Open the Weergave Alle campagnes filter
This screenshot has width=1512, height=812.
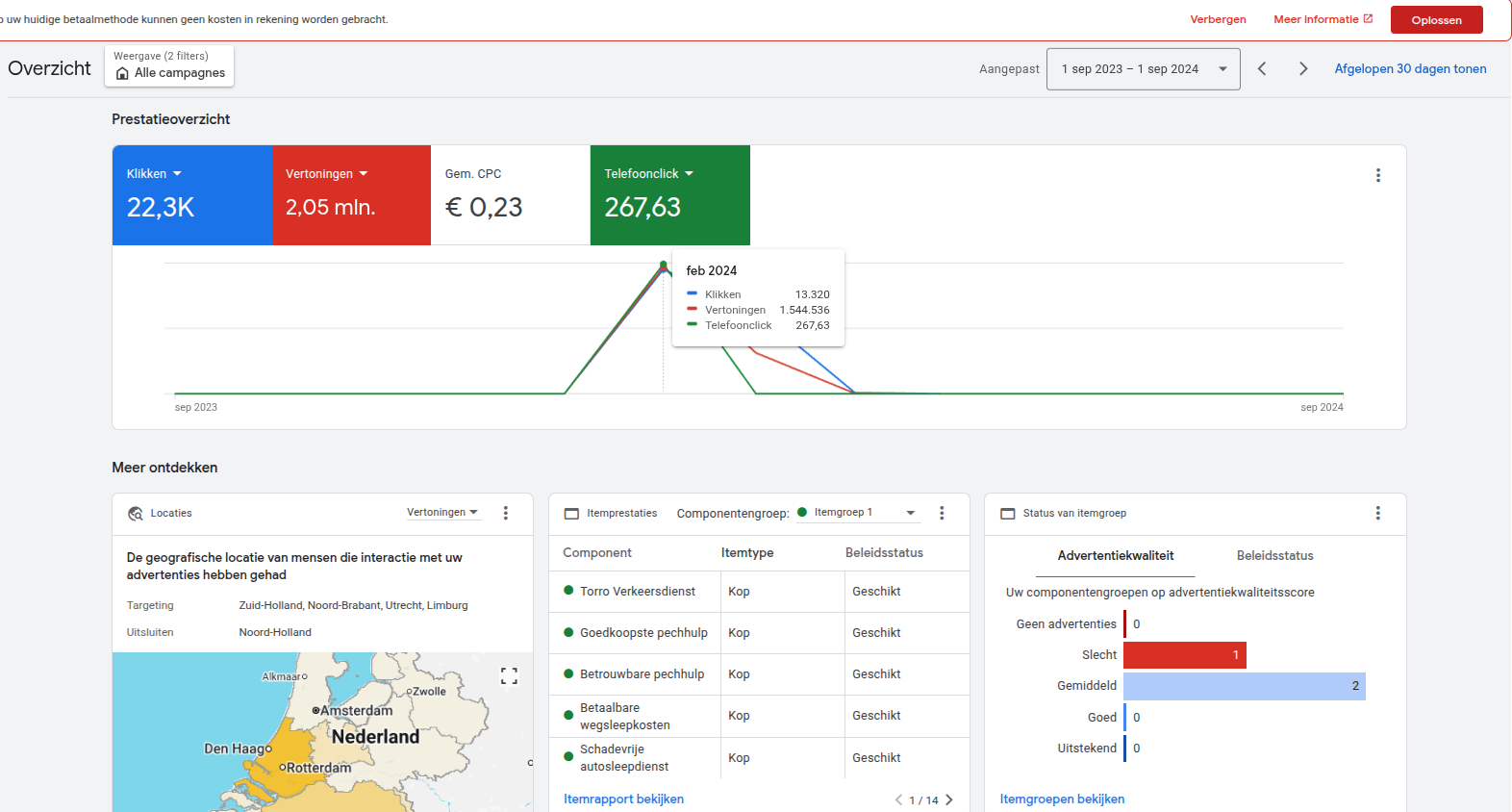(x=169, y=65)
